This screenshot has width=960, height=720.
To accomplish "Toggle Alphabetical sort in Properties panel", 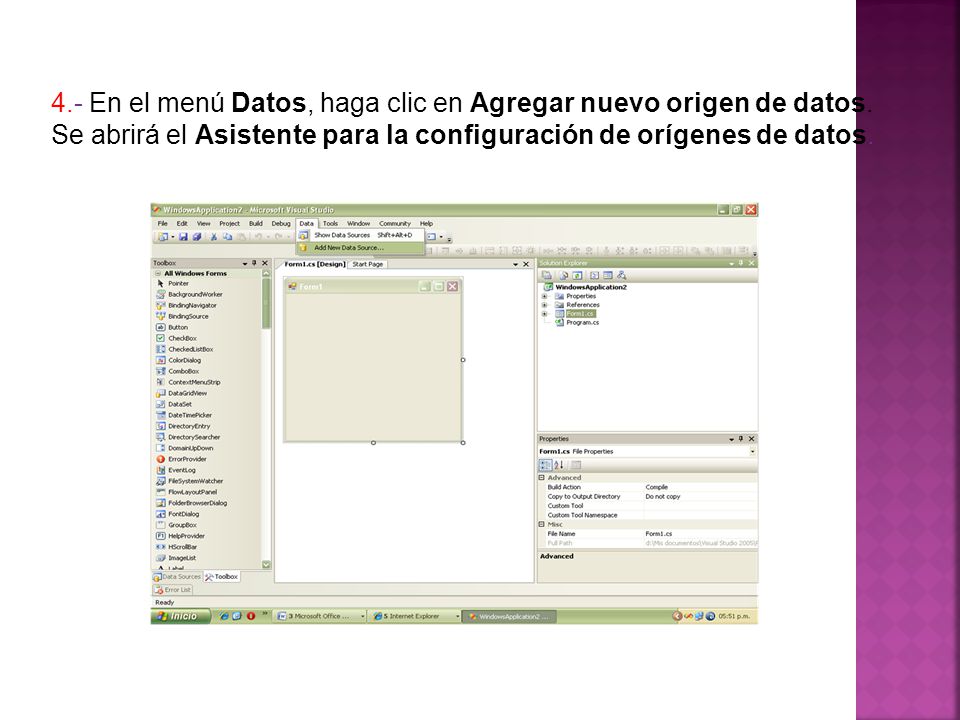I will (559, 465).
